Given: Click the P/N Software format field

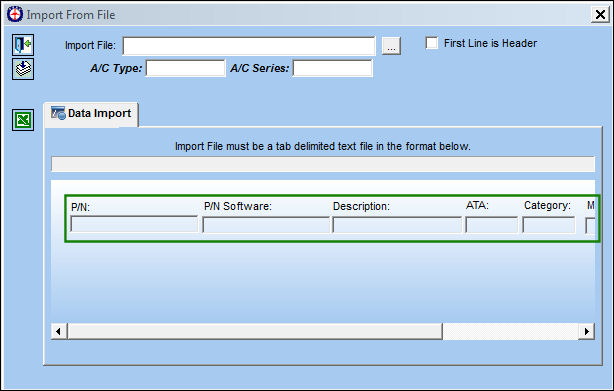Looking at the screenshot, I should click(266, 225).
